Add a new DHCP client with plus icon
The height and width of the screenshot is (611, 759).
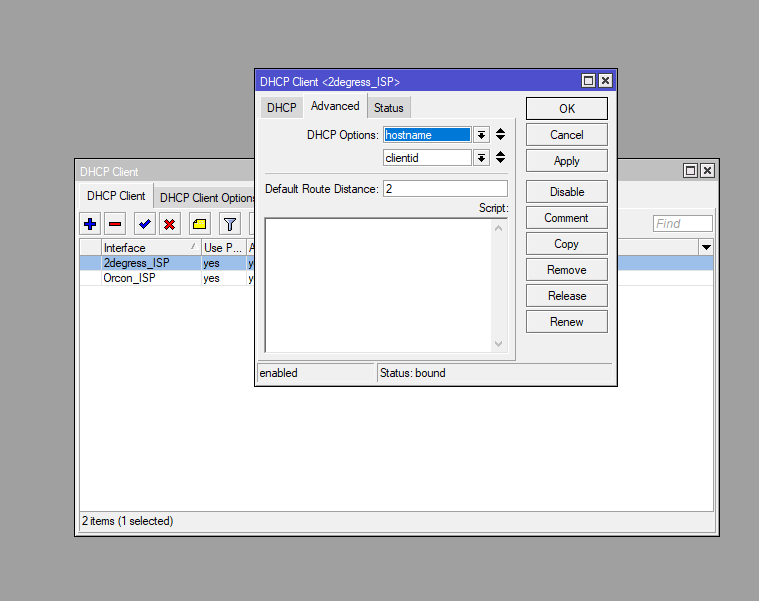(x=90, y=224)
